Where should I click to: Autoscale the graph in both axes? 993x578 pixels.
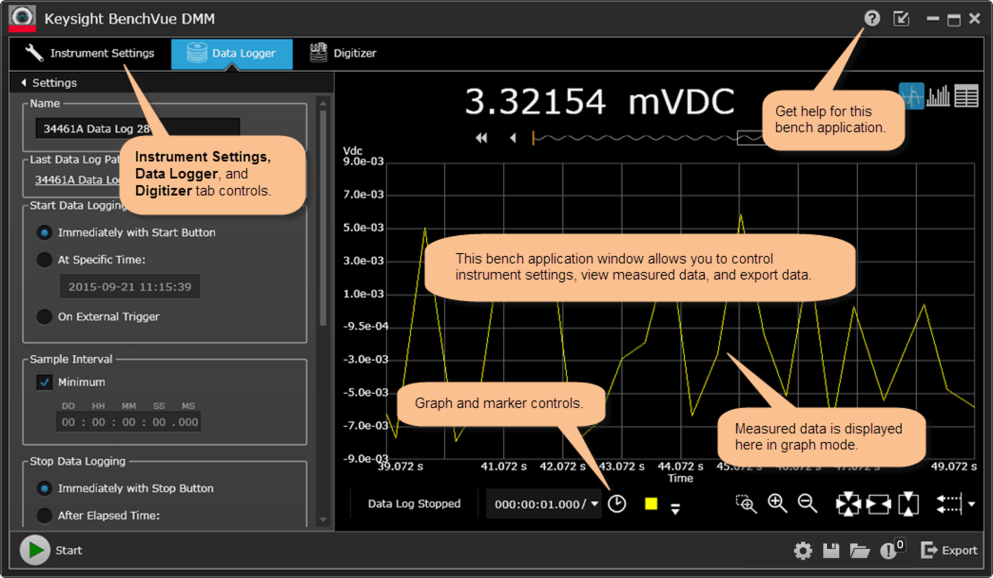(847, 504)
